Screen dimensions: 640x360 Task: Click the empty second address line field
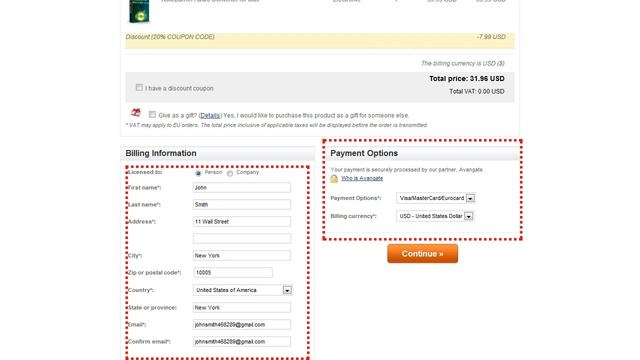(242, 238)
